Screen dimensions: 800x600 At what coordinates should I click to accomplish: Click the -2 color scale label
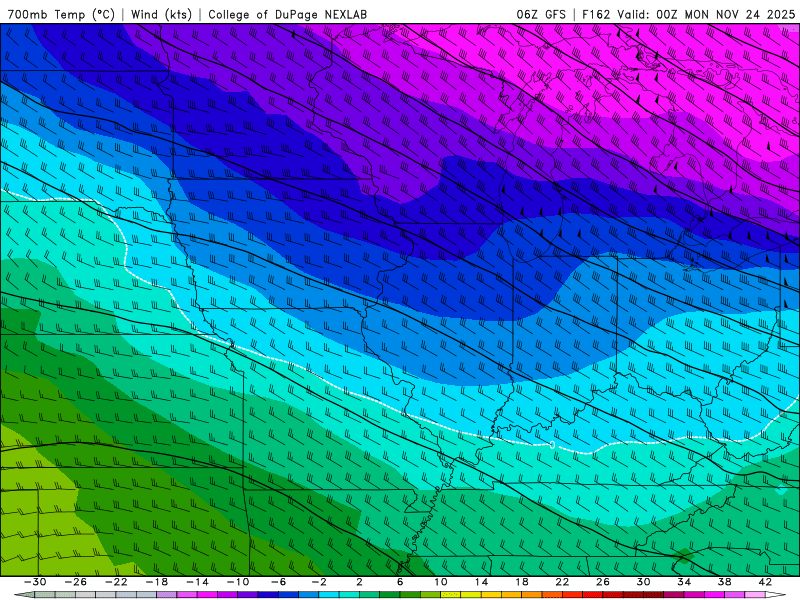click(319, 582)
